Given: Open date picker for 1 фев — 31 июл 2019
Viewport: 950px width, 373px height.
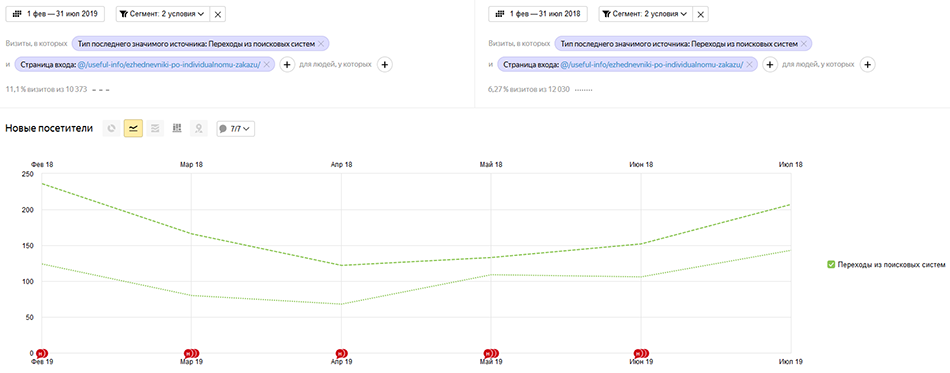Looking at the screenshot, I should [55, 13].
